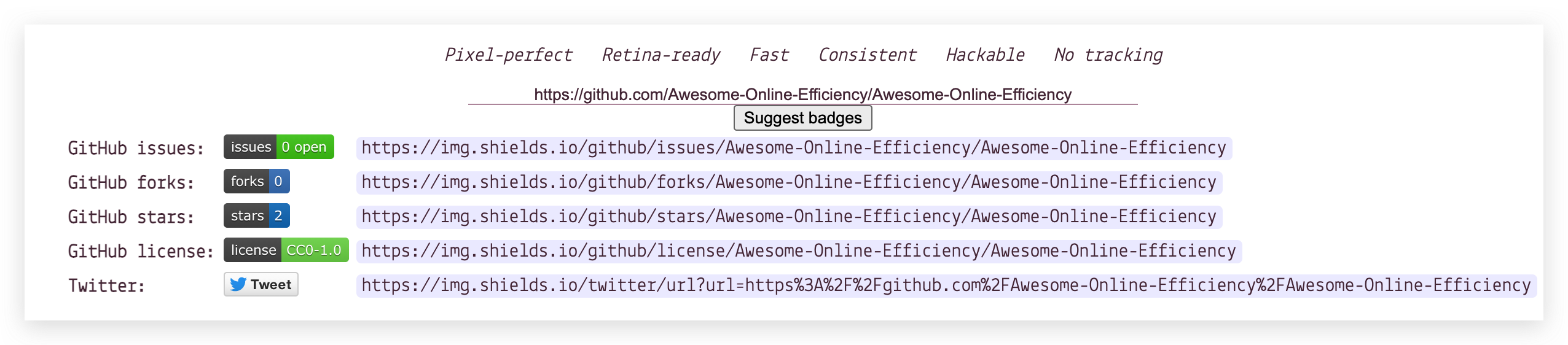
Task: Click the stars count badge
Action: coord(256,216)
